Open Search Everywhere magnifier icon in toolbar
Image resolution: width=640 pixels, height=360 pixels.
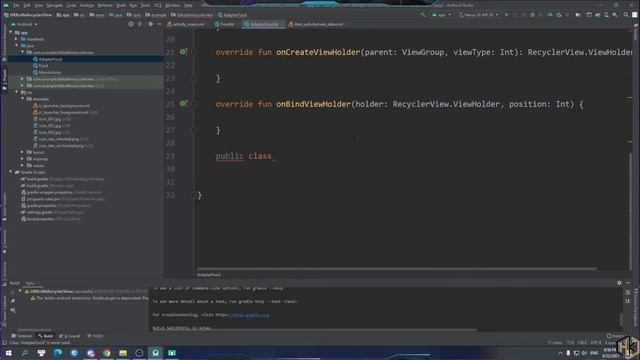[626, 15]
